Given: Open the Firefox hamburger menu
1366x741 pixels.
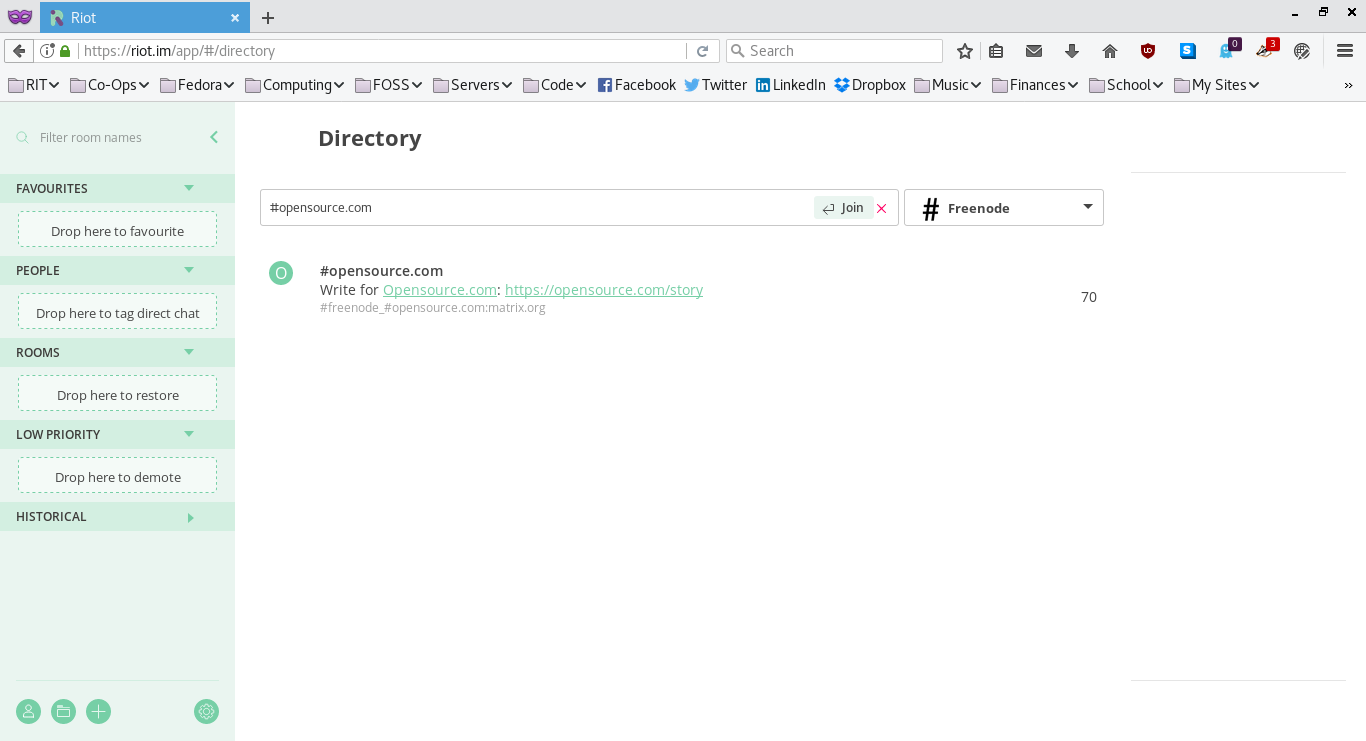Looking at the screenshot, I should (x=1345, y=51).
